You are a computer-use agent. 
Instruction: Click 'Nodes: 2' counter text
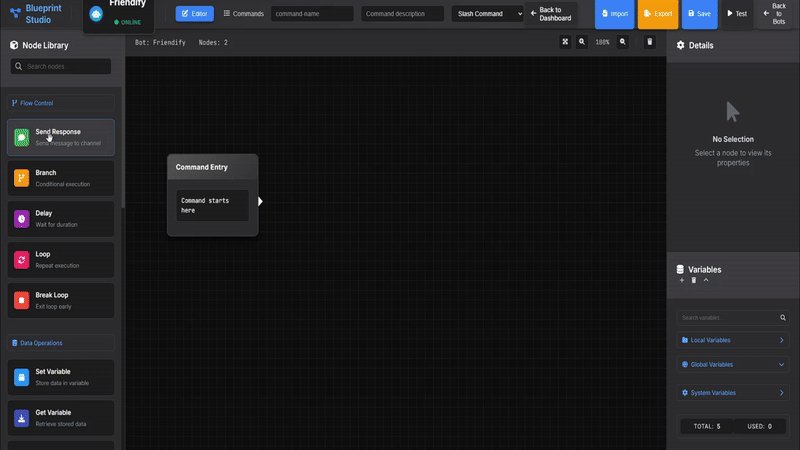(x=213, y=42)
